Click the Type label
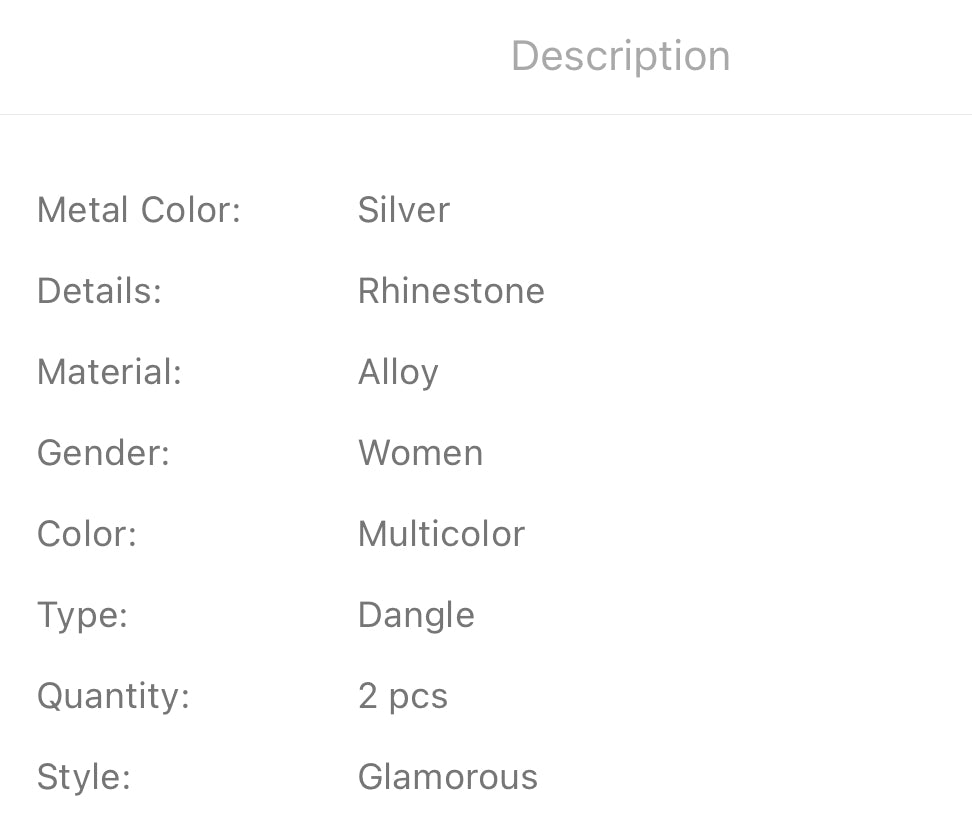The height and width of the screenshot is (839, 972). pos(82,615)
